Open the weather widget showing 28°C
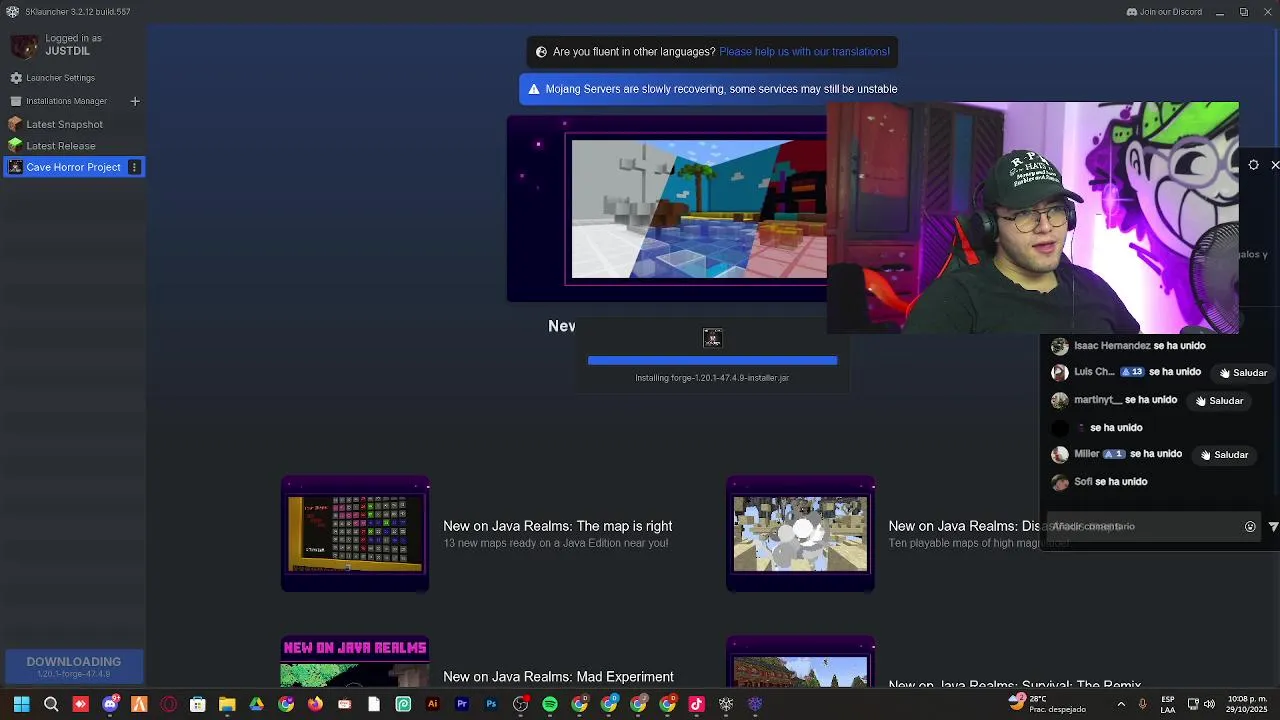 coord(1047,704)
